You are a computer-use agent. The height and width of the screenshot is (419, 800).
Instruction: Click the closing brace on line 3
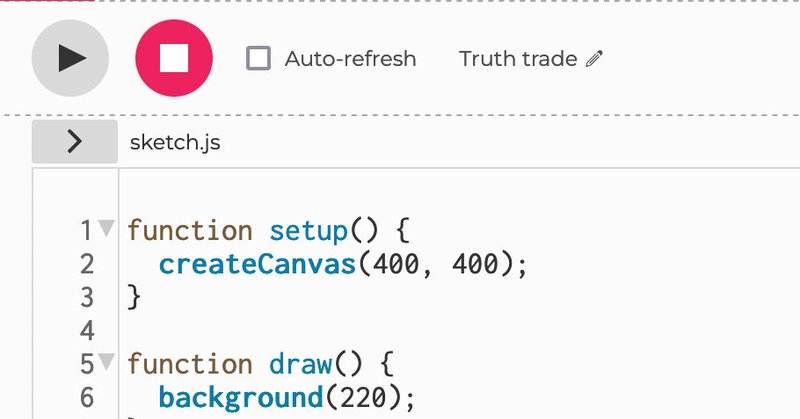134,298
